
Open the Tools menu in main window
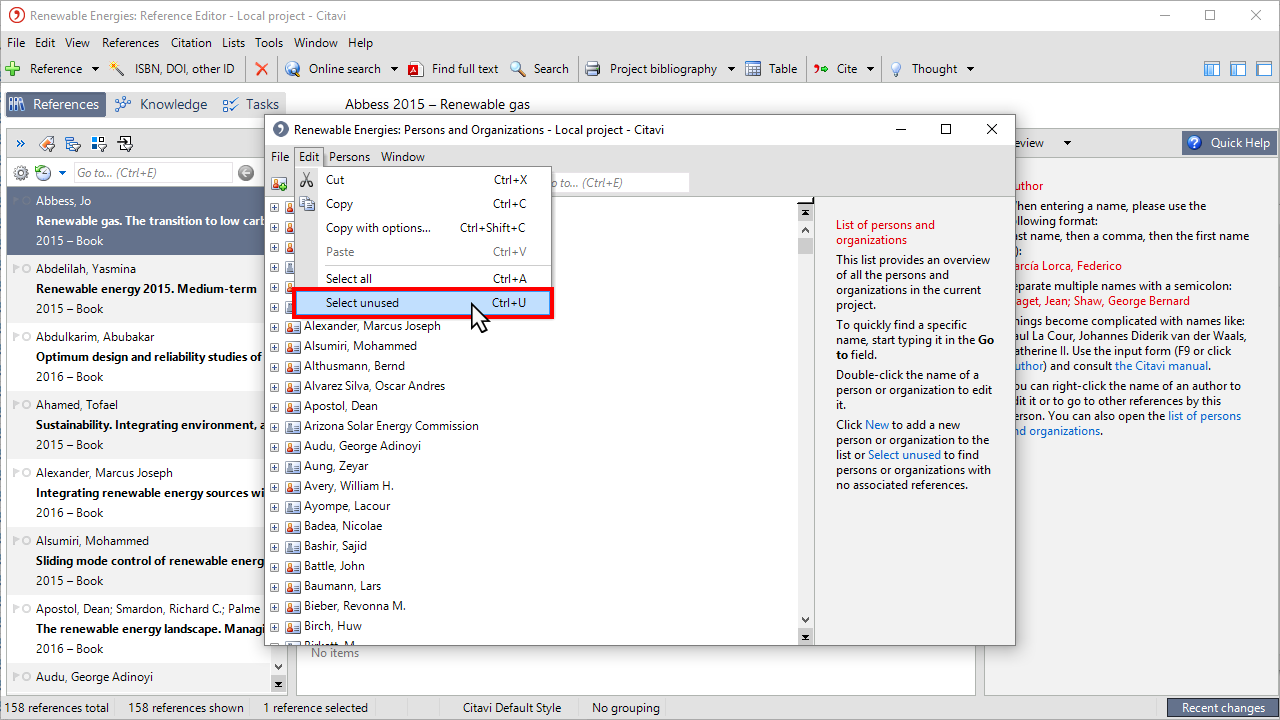(269, 43)
